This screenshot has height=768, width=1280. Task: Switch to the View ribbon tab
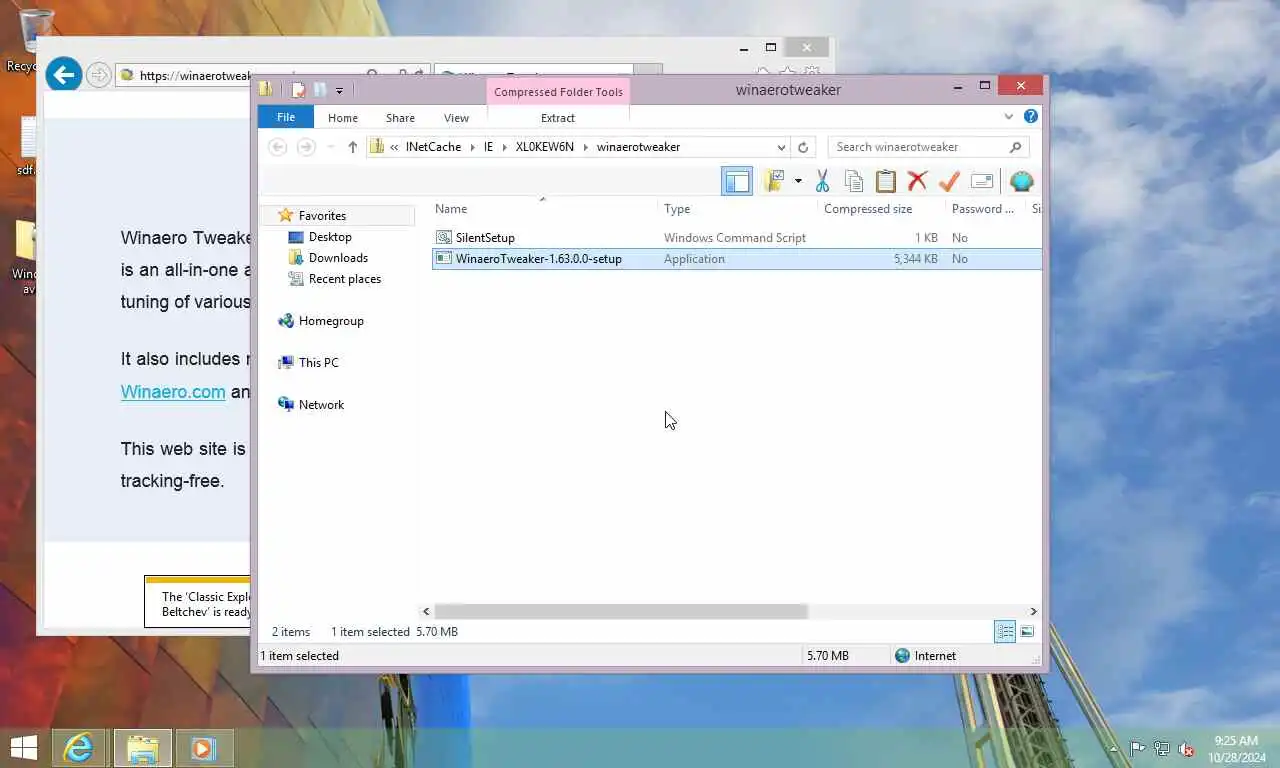456,118
